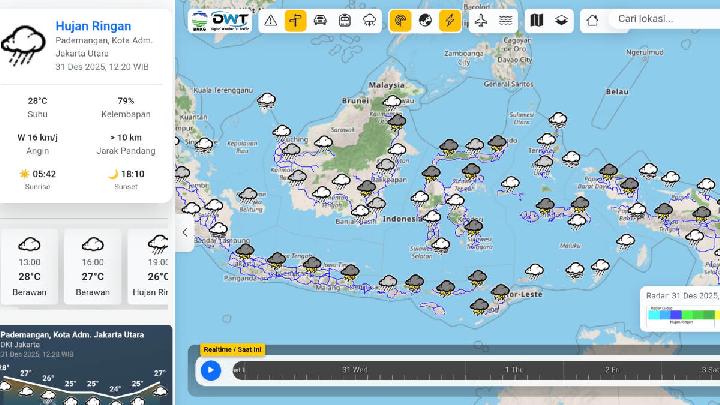Image resolution: width=720 pixels, height=405 pixels.
Task: Open the layers stack menu
Action: [562, 20]
